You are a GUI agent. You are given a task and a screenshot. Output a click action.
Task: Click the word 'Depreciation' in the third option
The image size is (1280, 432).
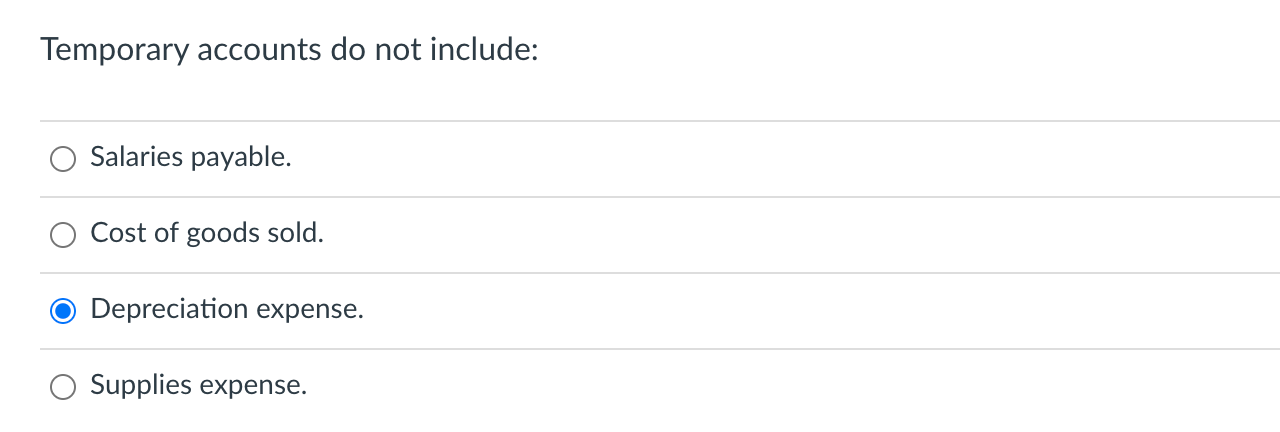(169, 309)
